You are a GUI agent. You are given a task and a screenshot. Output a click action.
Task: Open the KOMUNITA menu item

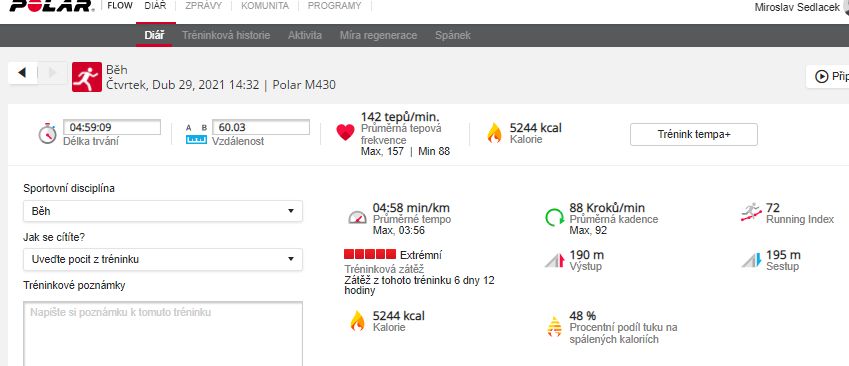265,6
